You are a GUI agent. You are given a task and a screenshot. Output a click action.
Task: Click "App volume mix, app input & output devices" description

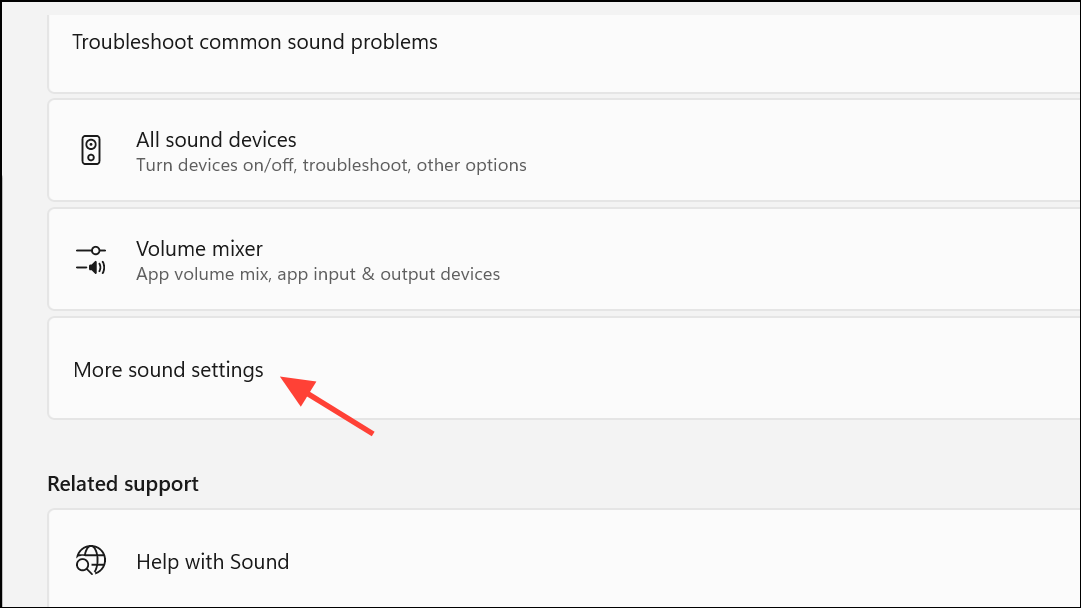(318, 273)
